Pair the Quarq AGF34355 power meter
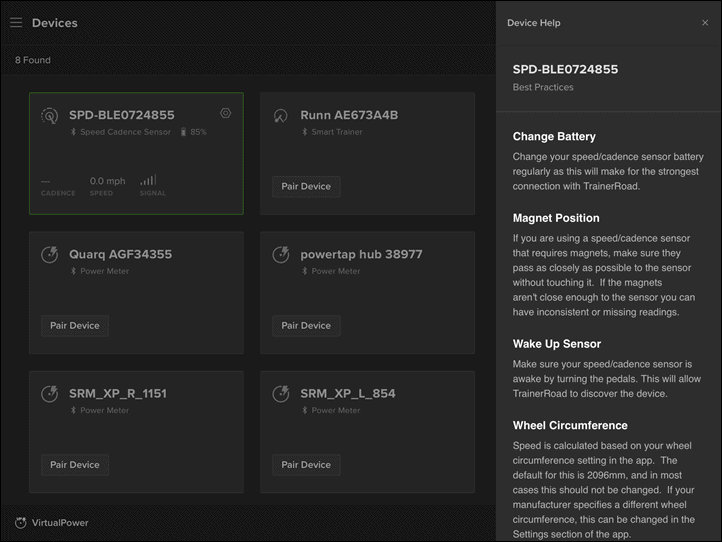722x542 pixels. coord(75,326)
